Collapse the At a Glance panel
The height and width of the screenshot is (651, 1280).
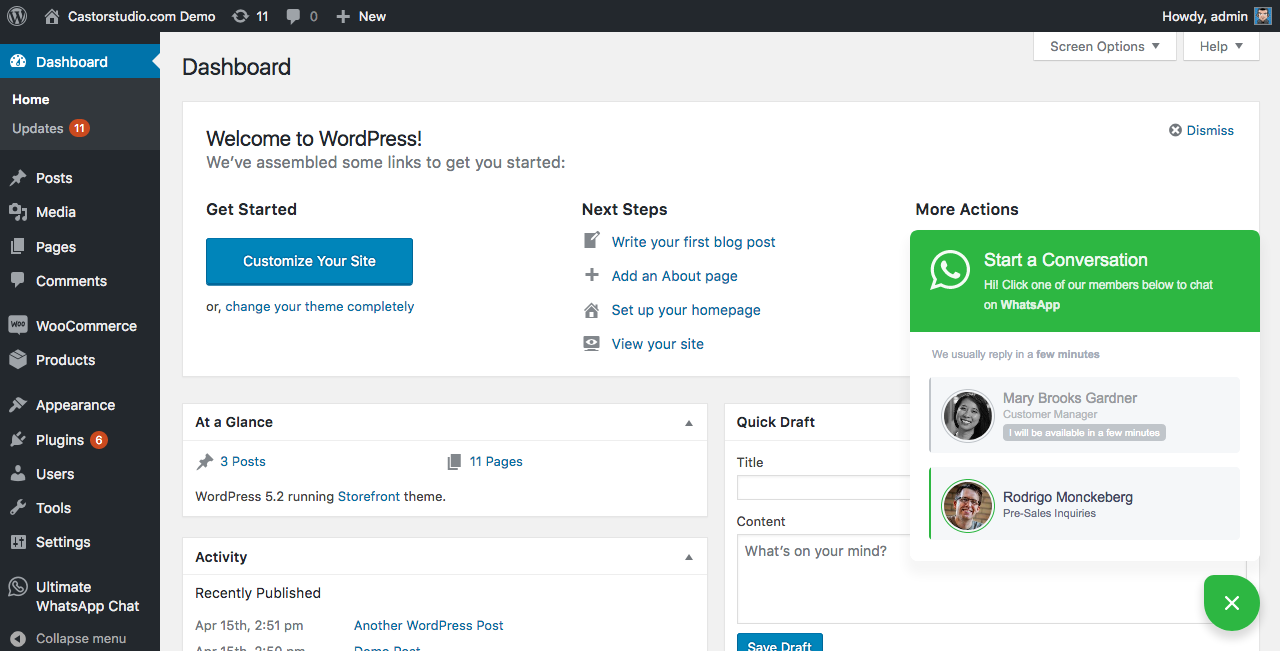tap(688, 423)
